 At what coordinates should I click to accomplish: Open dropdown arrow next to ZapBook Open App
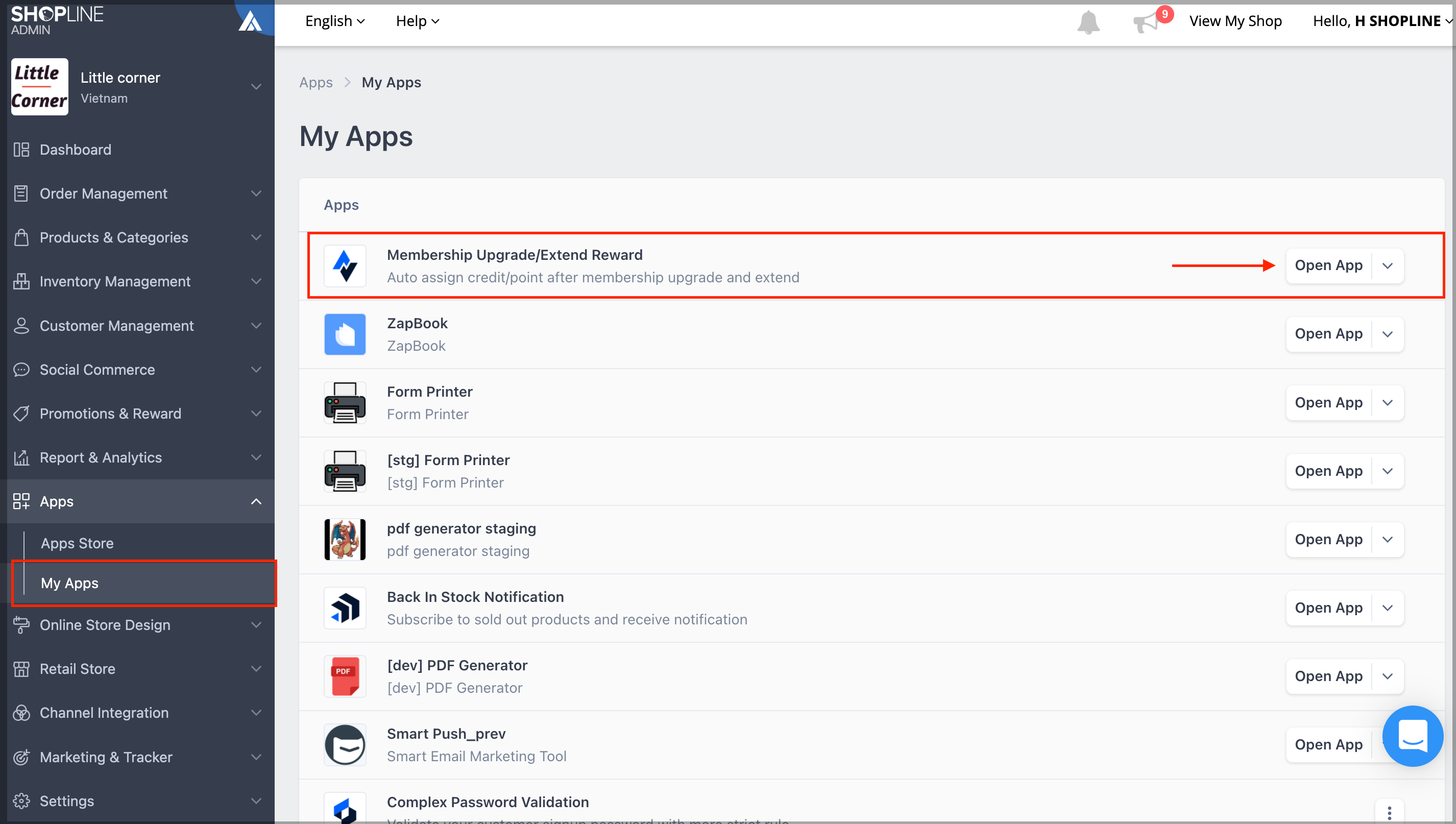pyautogui.click(x=1388, y=334)
